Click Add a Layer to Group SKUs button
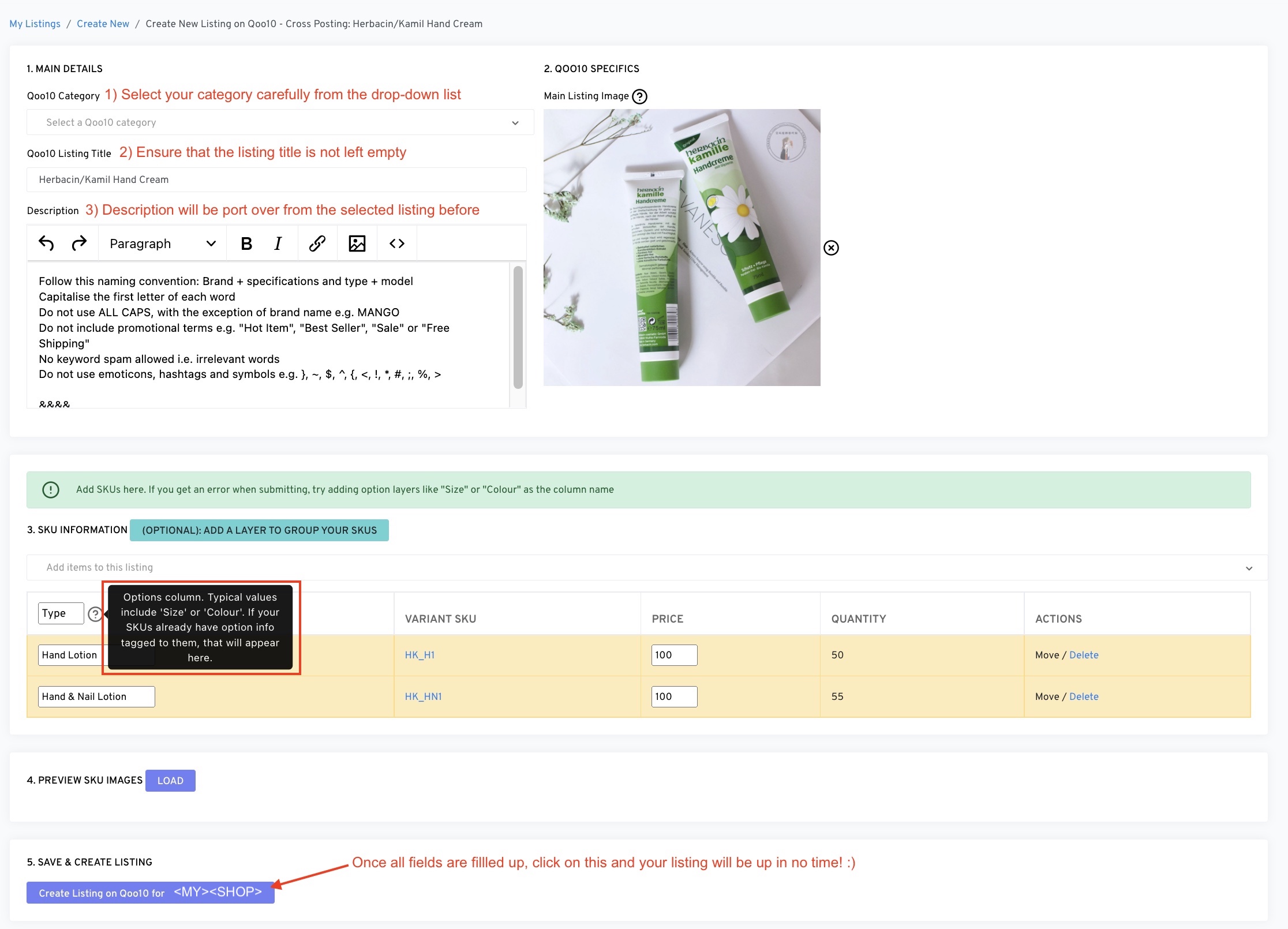1288x929 pixels. [x=259, y=530]
